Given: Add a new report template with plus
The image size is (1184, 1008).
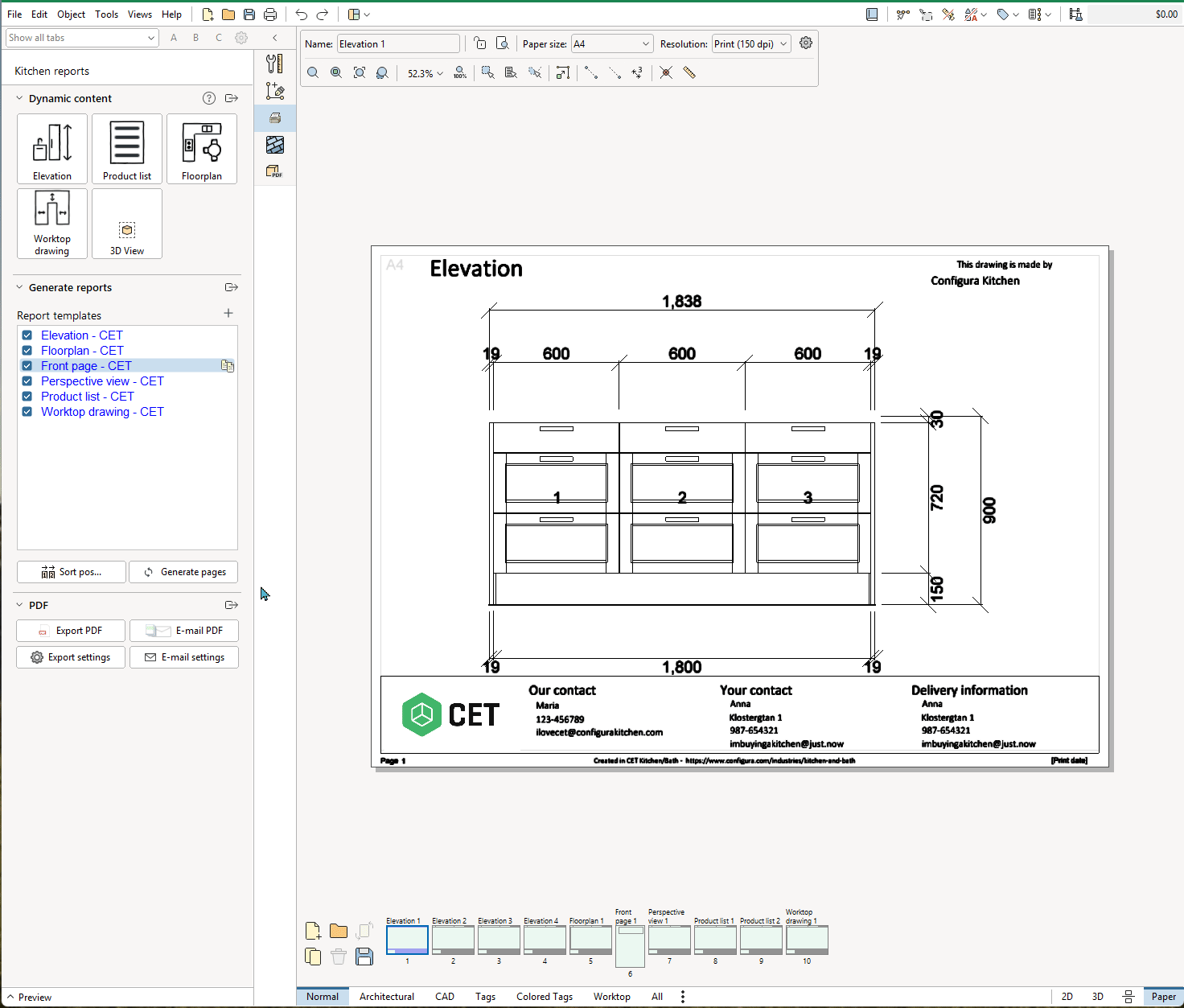Looking at the screenshot, I should tap(228, 313).
